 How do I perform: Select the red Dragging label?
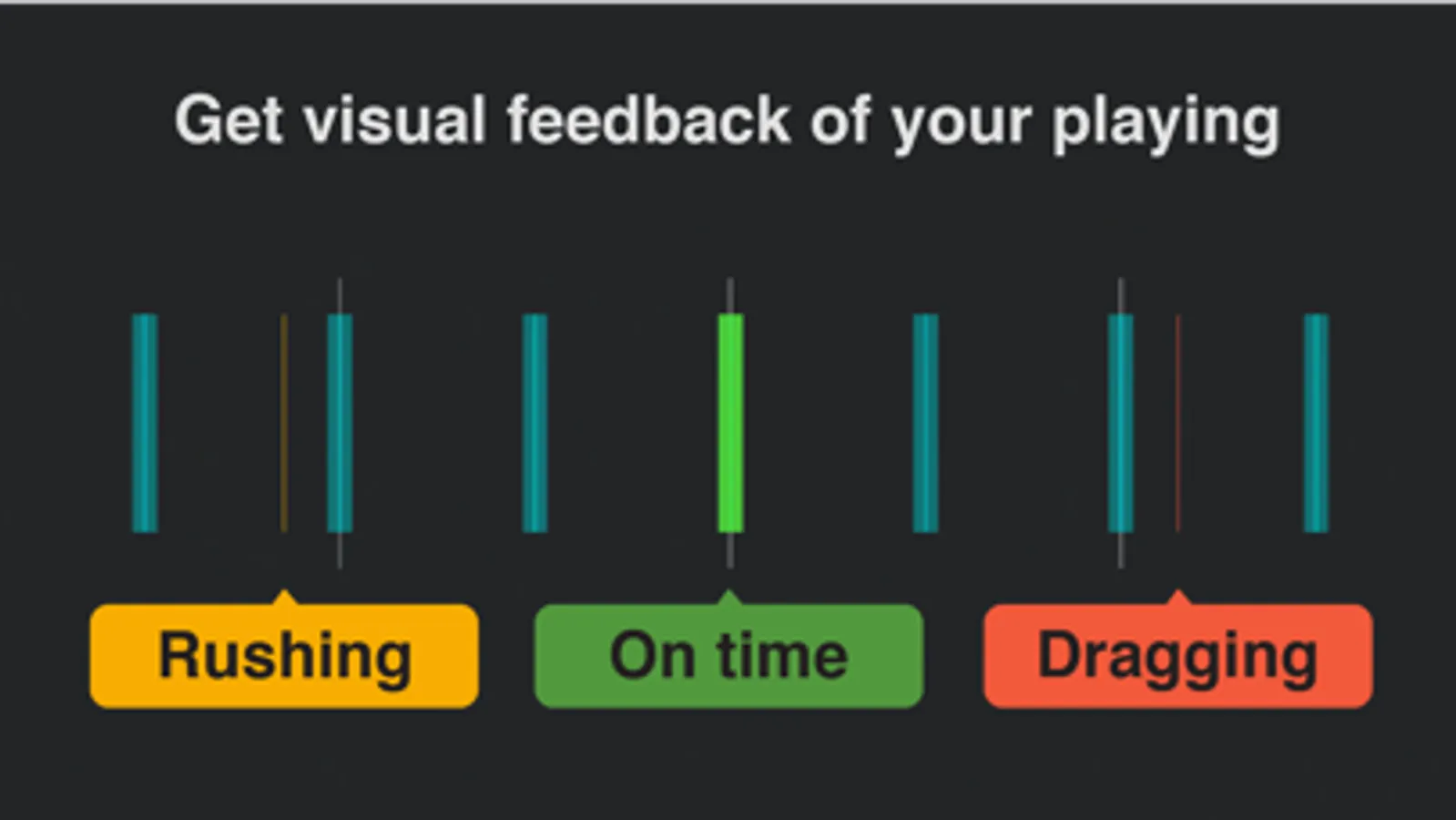coord(1178,656)
